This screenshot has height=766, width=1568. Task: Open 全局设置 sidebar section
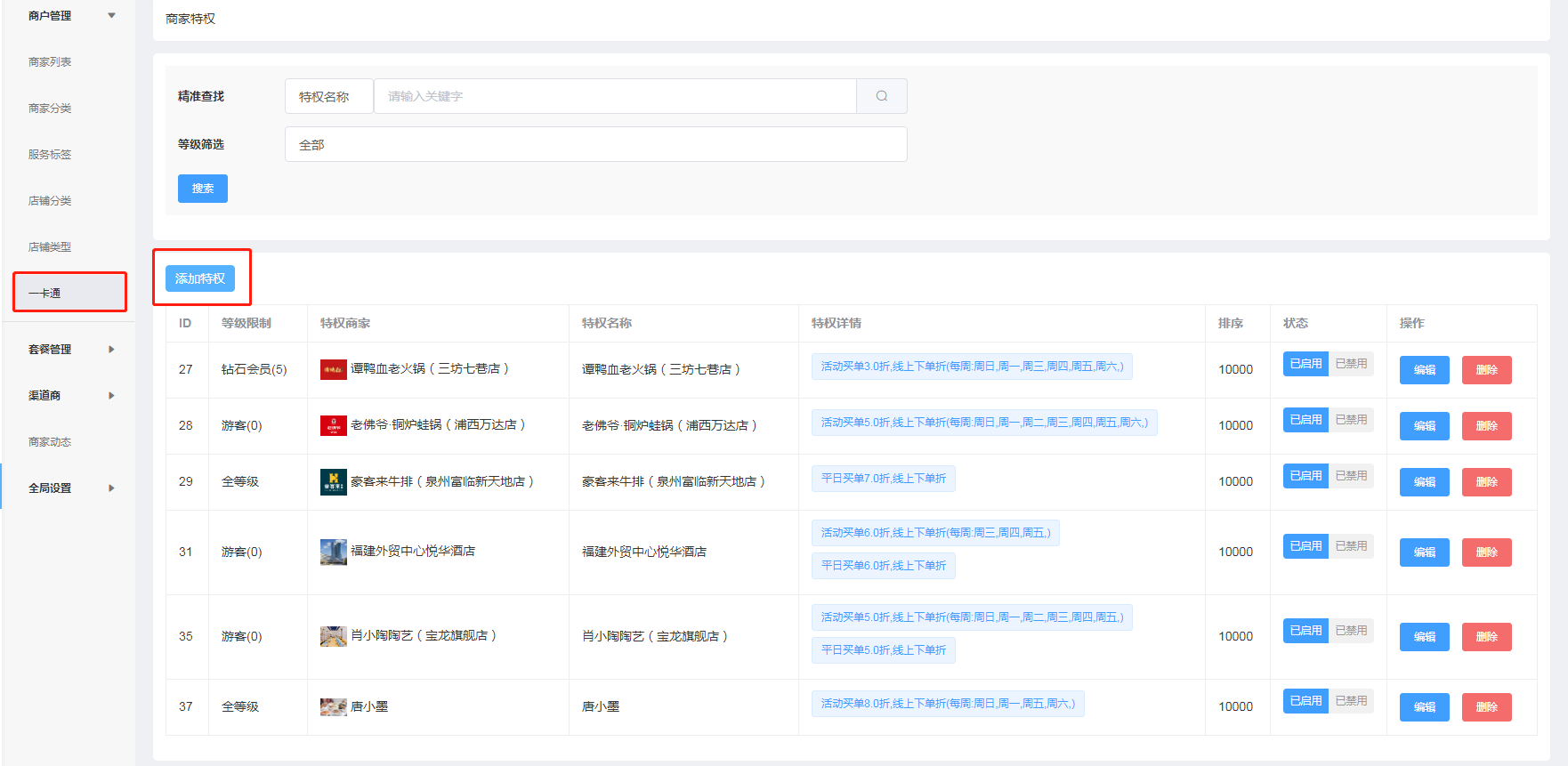(50, 488)
